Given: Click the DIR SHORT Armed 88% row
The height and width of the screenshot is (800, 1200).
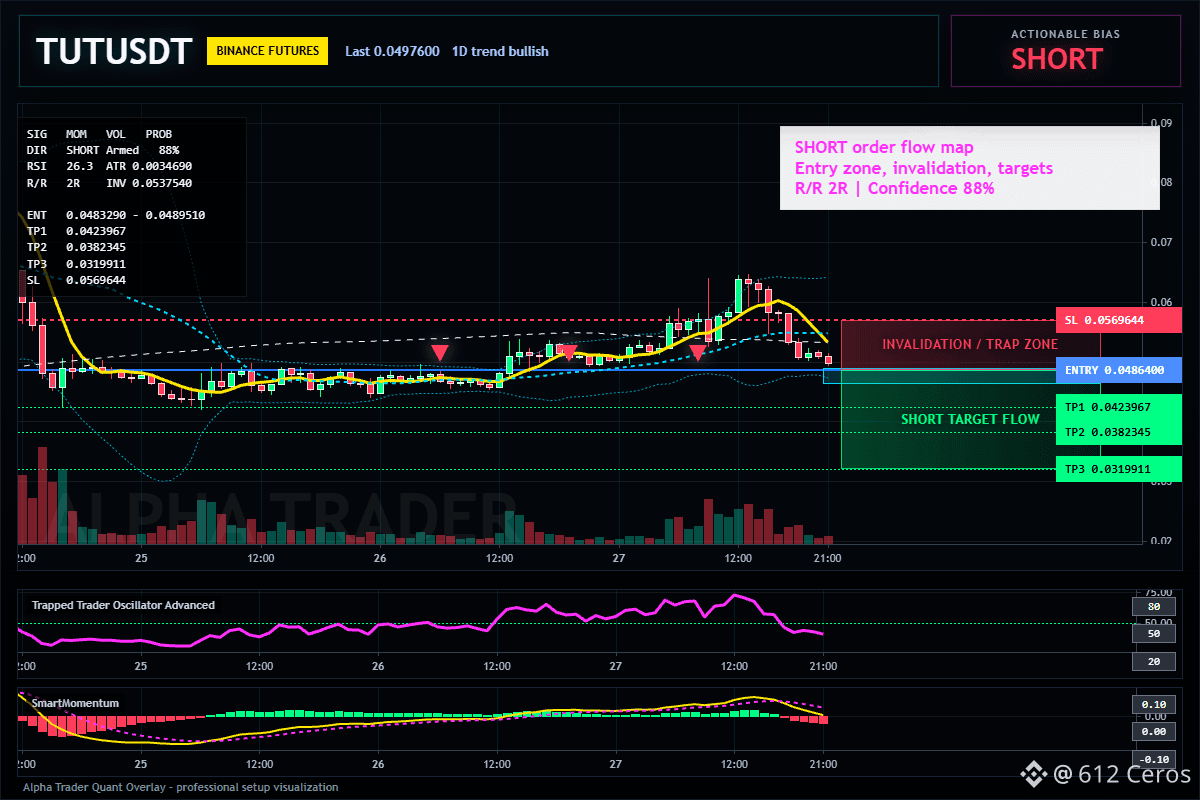Looking at the screenshot, I should [103, 149].
